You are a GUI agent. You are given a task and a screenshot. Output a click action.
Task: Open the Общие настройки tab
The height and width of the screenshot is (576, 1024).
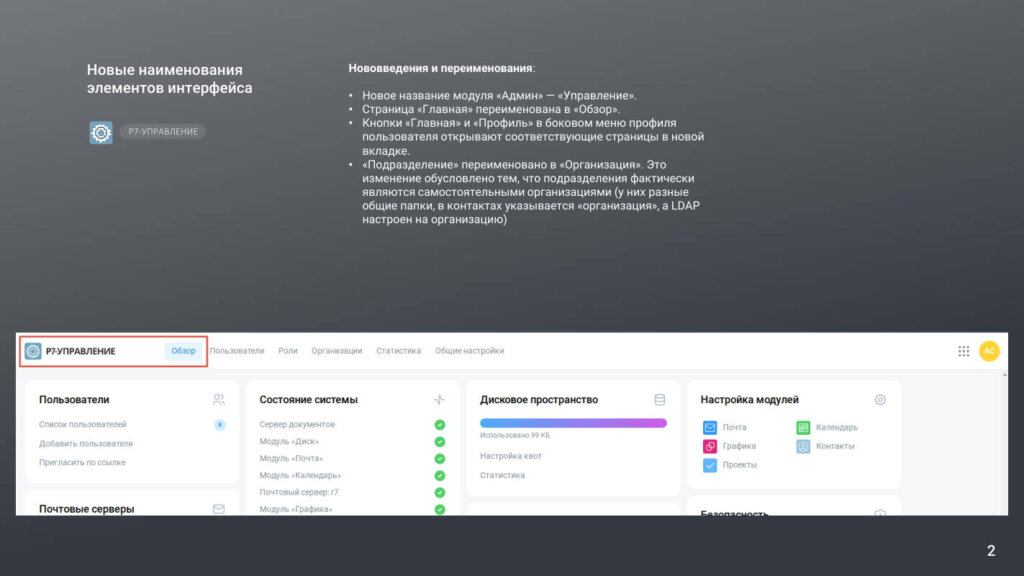click(x=469, y=351)
